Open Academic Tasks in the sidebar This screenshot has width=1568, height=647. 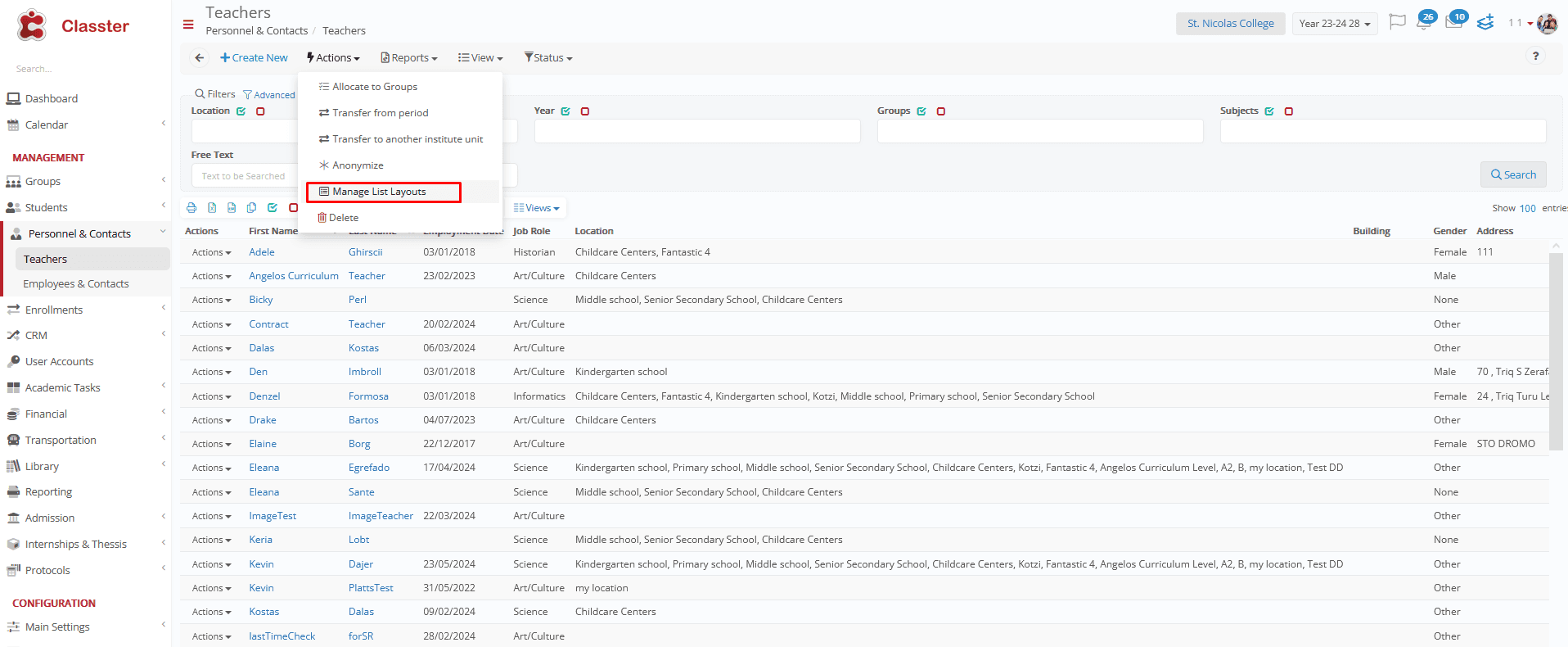pyautogui.click(x=62, y=388)
